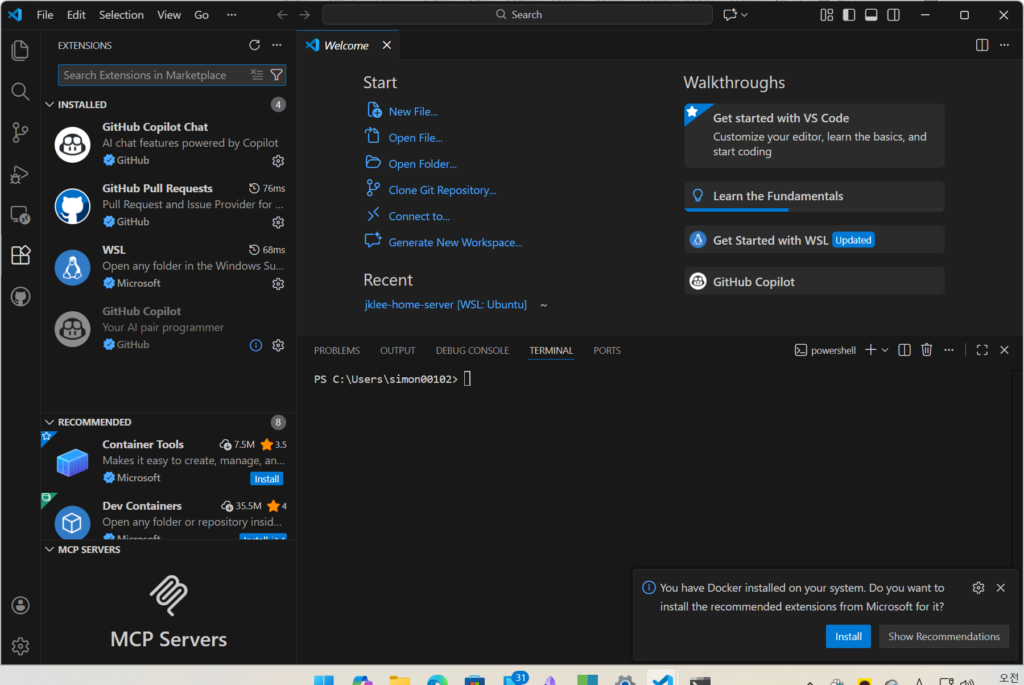Switch to the DEBUG CONSOLE tab
This screenshot has height=685, width=1024.
pyautogui.click(x=472, y=350)
